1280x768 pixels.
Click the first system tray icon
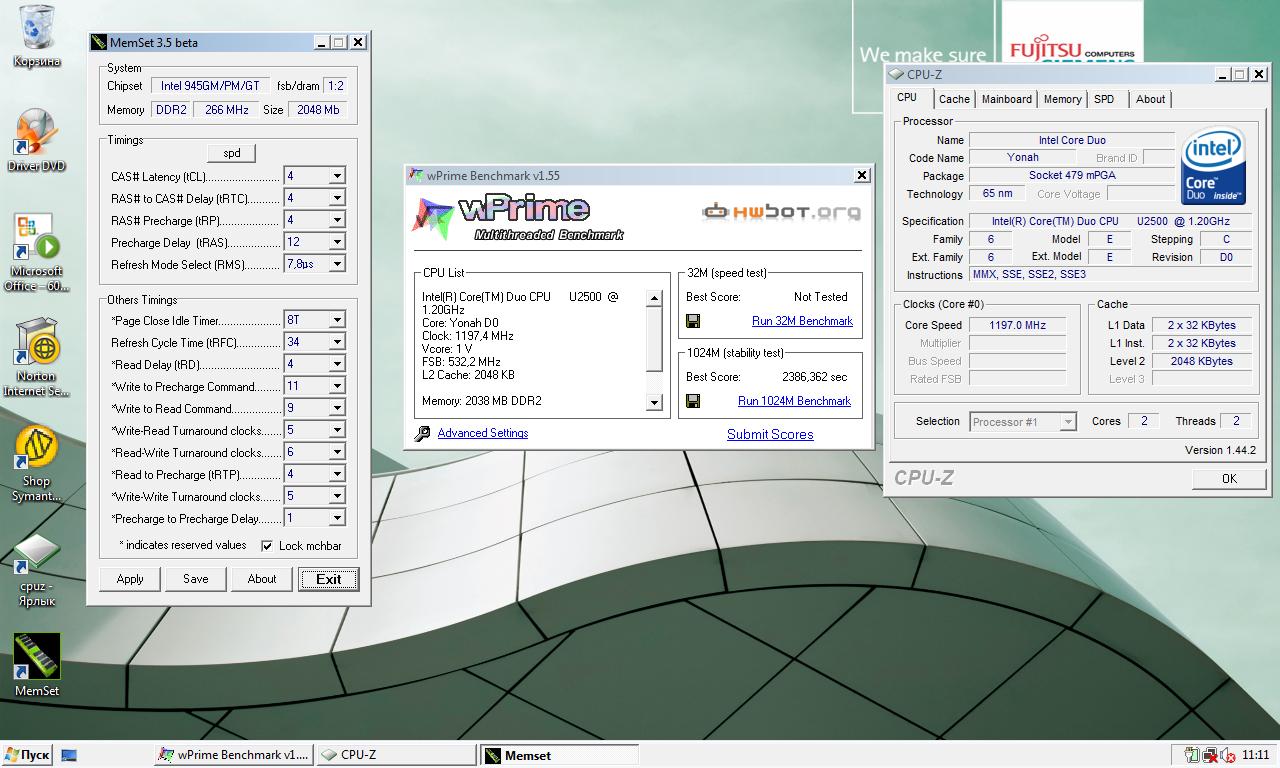1192,755
